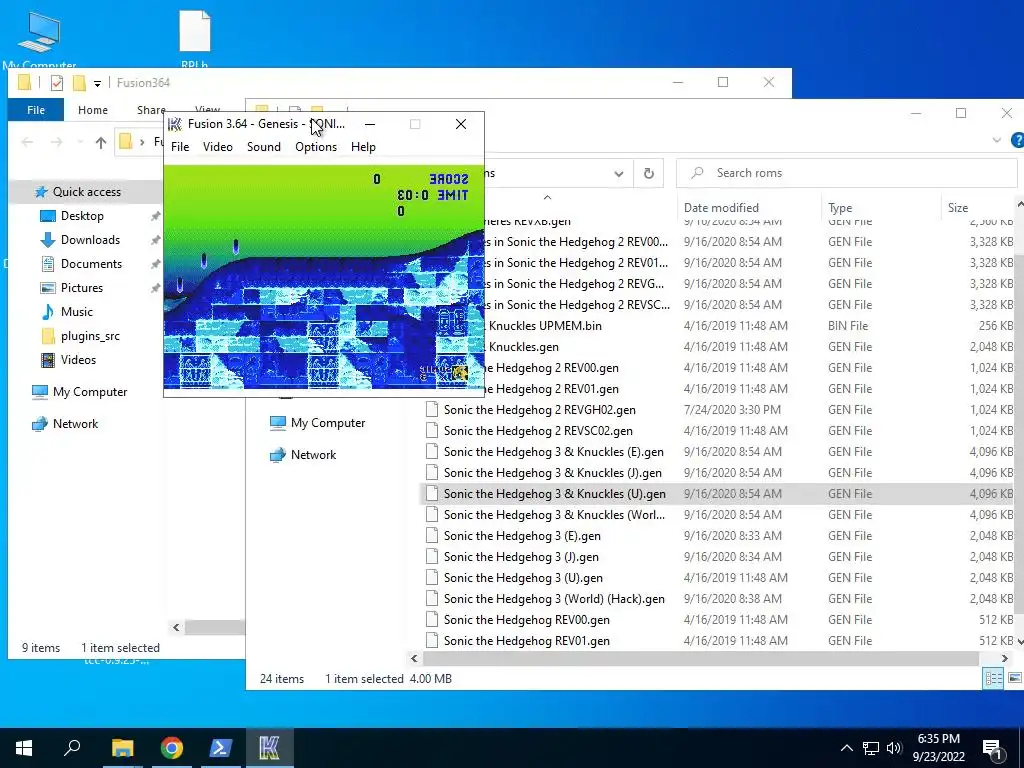Select Sonic the Hedgehog 3 (J).gen
Viewport: 1024px width, 768px height.
pos(718,557)
